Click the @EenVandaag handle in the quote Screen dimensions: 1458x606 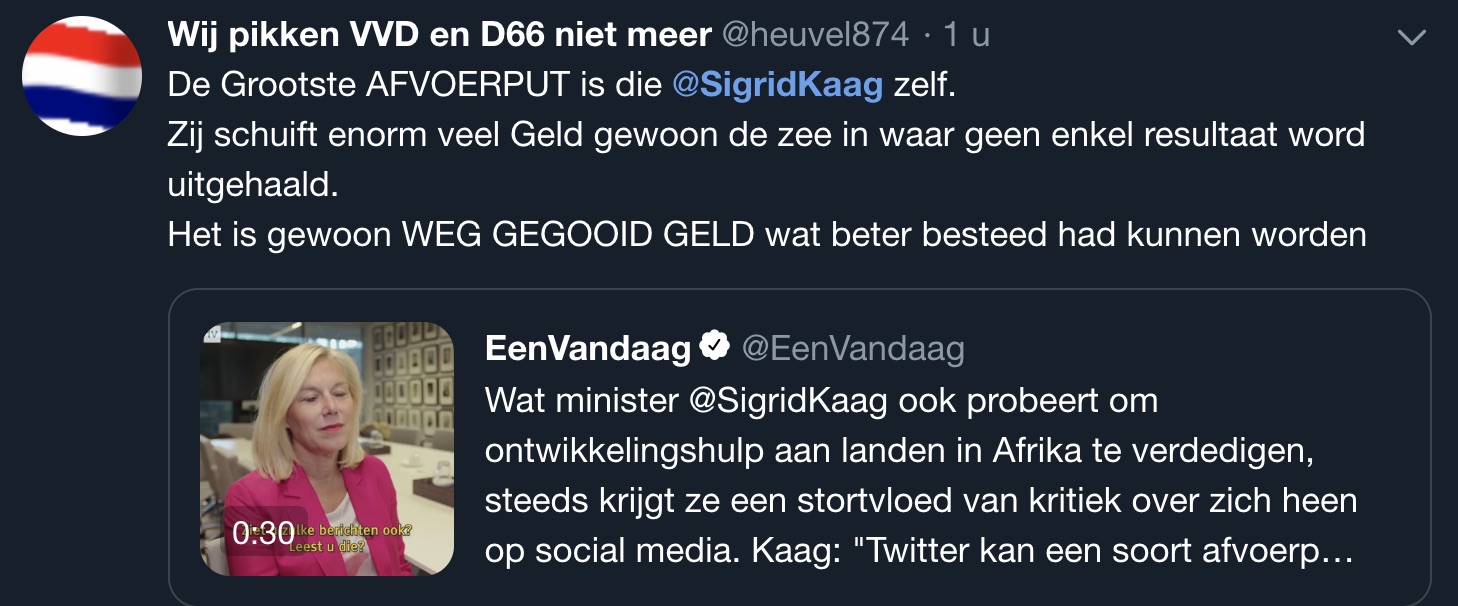[x=852, y=348]
